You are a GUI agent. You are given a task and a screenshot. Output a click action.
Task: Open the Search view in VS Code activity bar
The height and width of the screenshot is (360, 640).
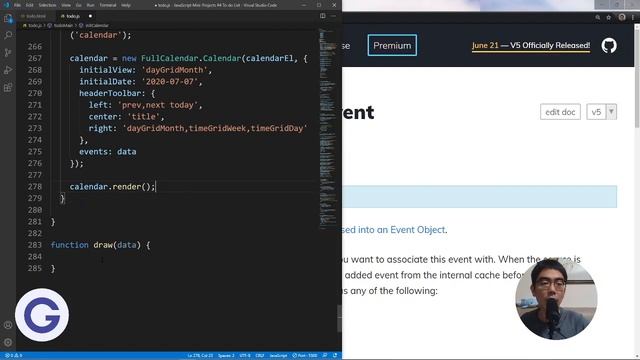[x=8, y=36]
